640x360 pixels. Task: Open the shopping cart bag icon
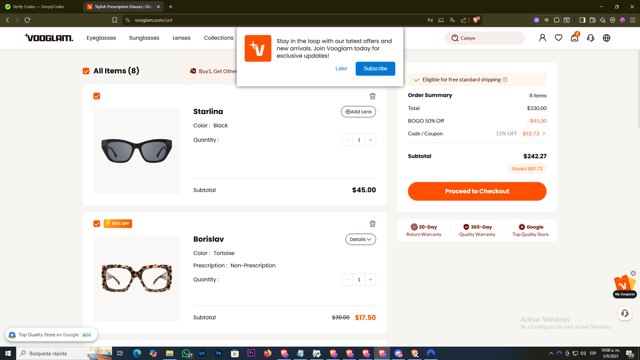click(x=575, y=38)
